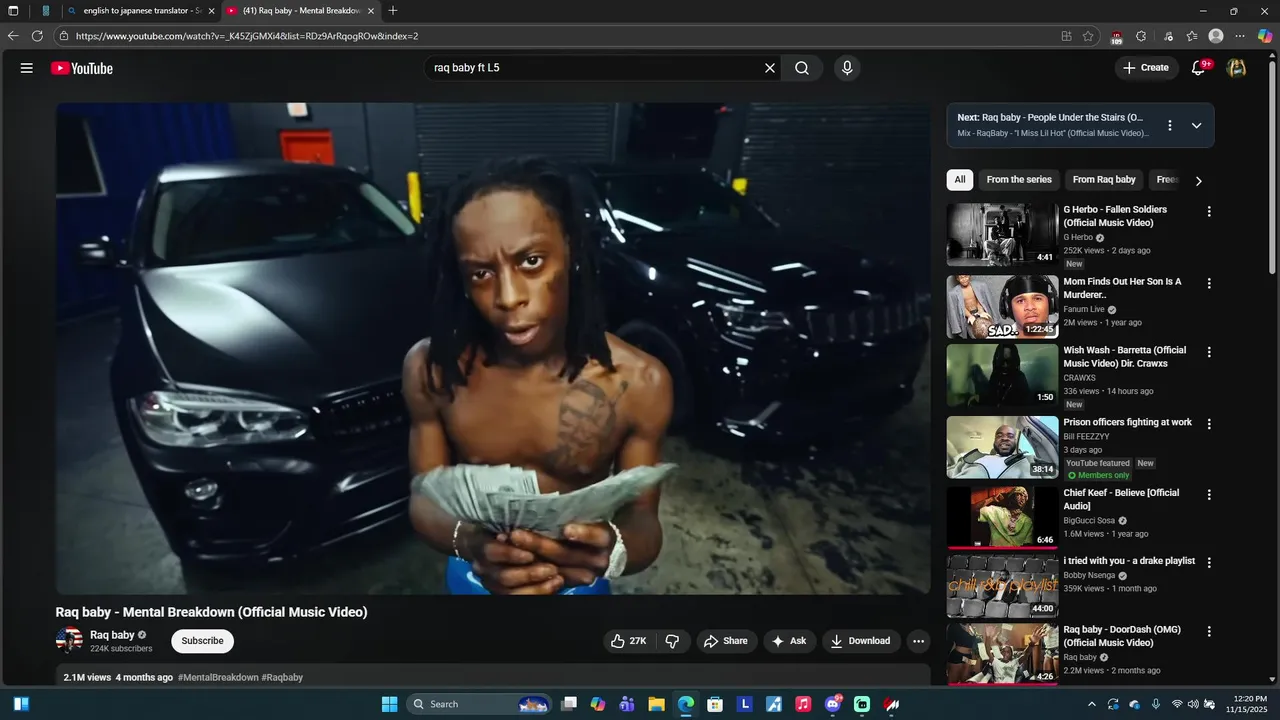Screen dimensions: 1280x720
Task: Open the Raq baby channel name link
Action: 112,635
